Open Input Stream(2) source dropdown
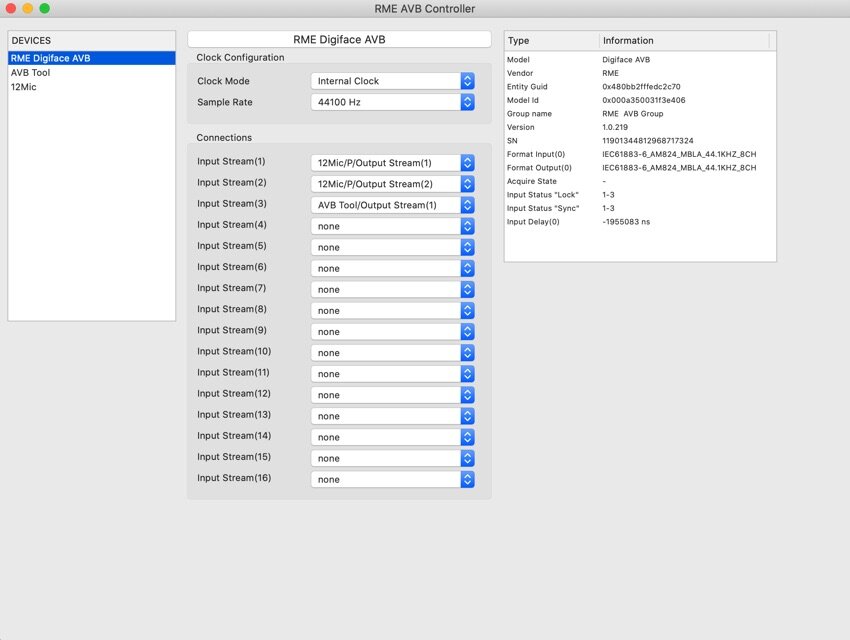 pyautogui.click(x=392, y=184)
